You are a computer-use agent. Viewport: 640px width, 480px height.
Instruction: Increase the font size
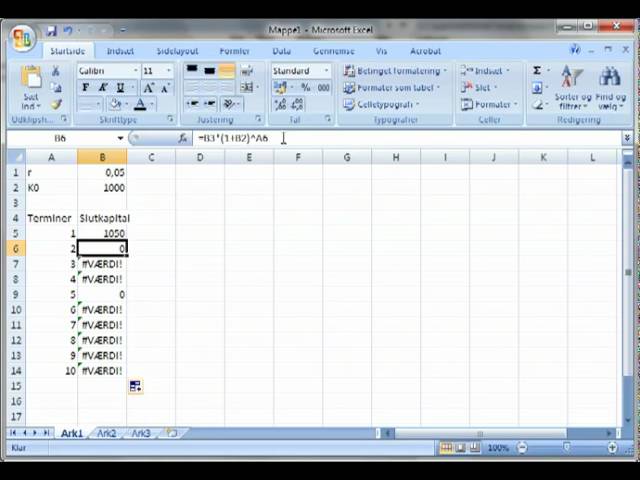(148, 87)
